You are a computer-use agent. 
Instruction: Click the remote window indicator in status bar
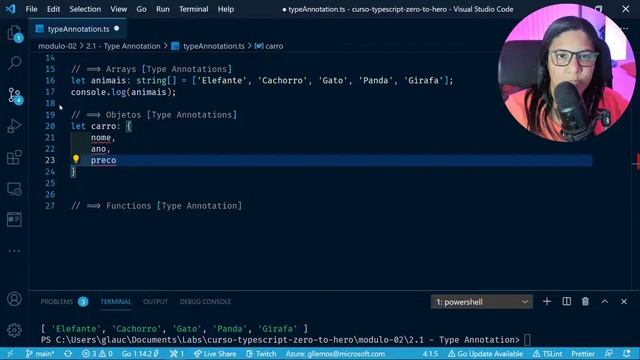tap(10, 354)
